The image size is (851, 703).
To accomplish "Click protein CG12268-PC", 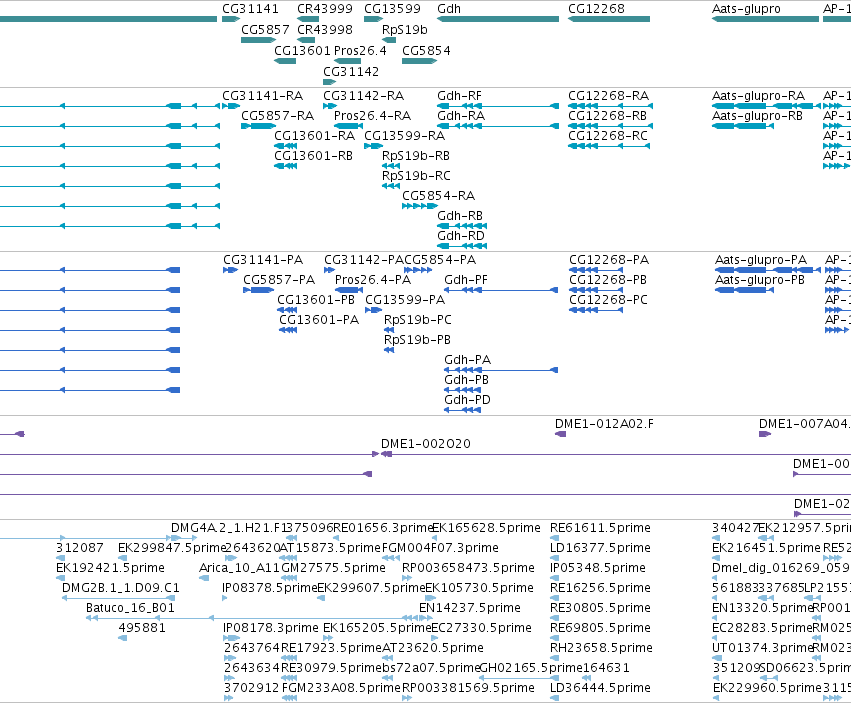I will pyautogui.click(x=596, y=310).
